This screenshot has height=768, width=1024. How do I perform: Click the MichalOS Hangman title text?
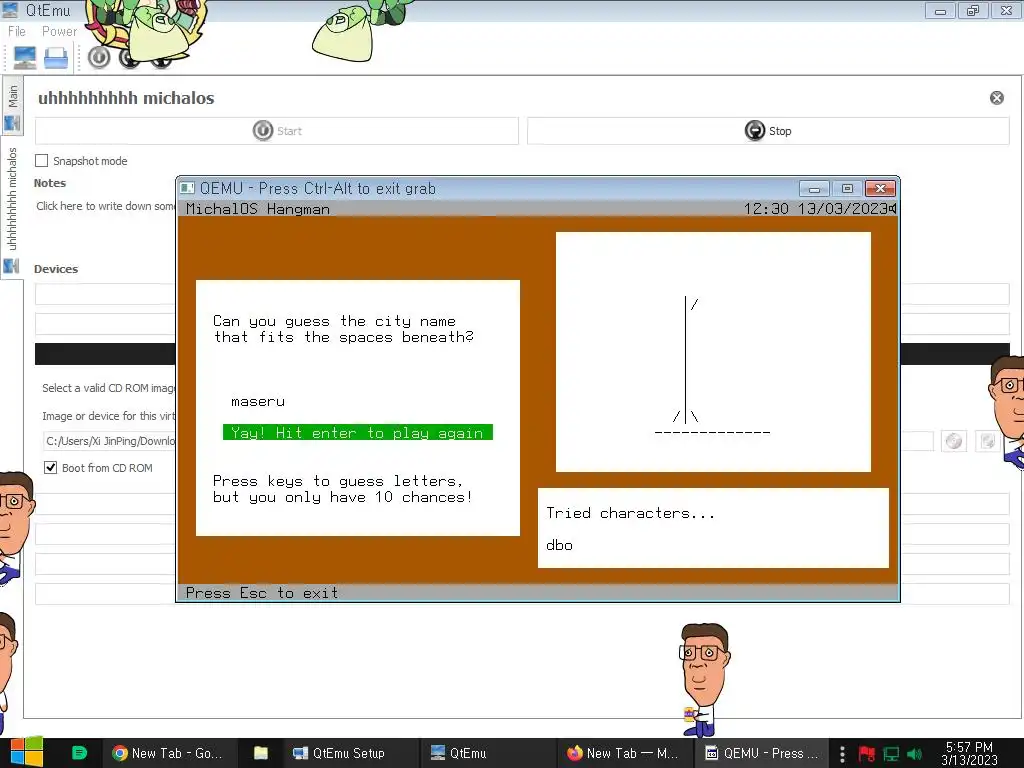[x=258, y=209]
